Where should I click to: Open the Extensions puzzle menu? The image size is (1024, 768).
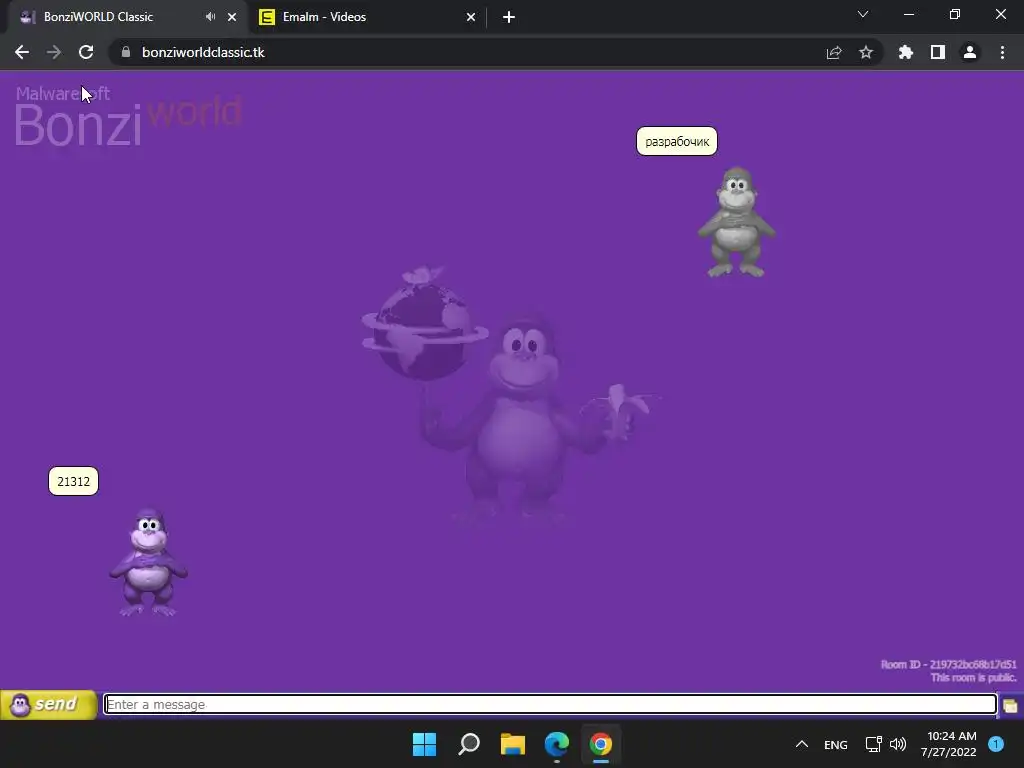tap(906, 52)
